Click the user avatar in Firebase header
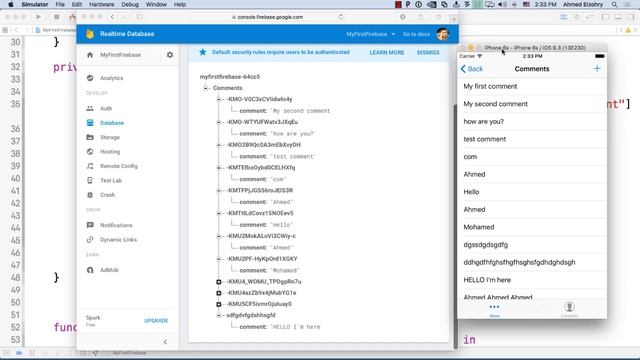Image resolution: width=640 pixels, height=360 pixels. pos(443,34)
